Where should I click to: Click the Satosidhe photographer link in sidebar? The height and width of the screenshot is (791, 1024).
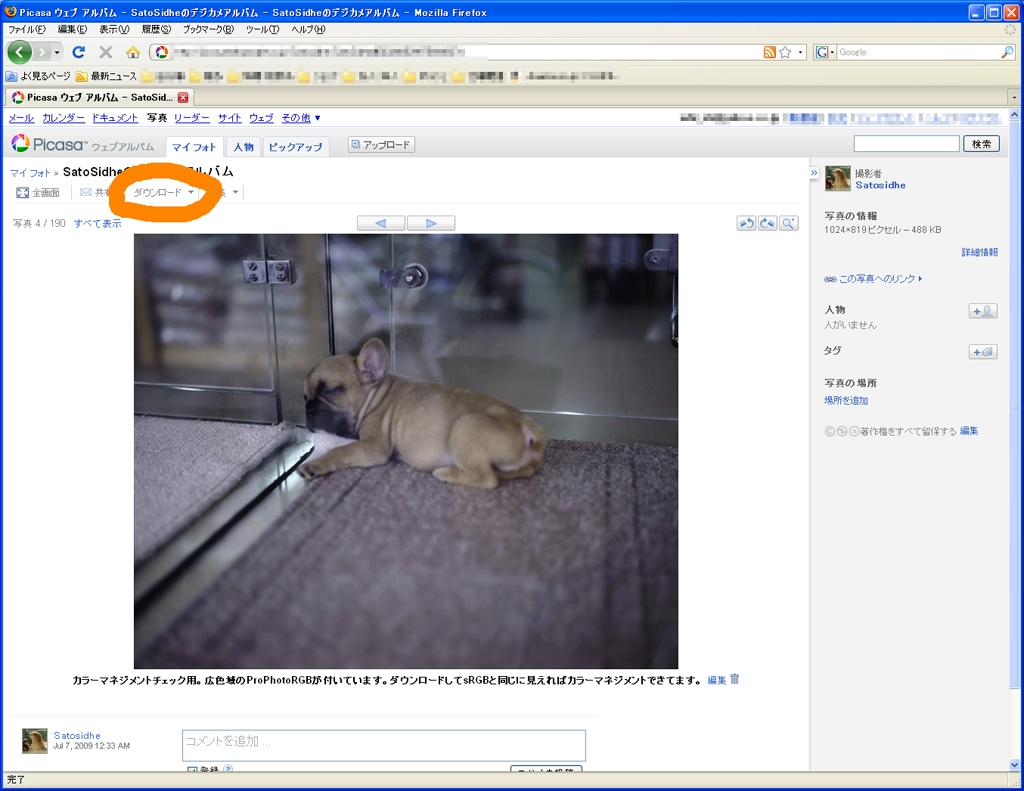(x=880, y=185)
